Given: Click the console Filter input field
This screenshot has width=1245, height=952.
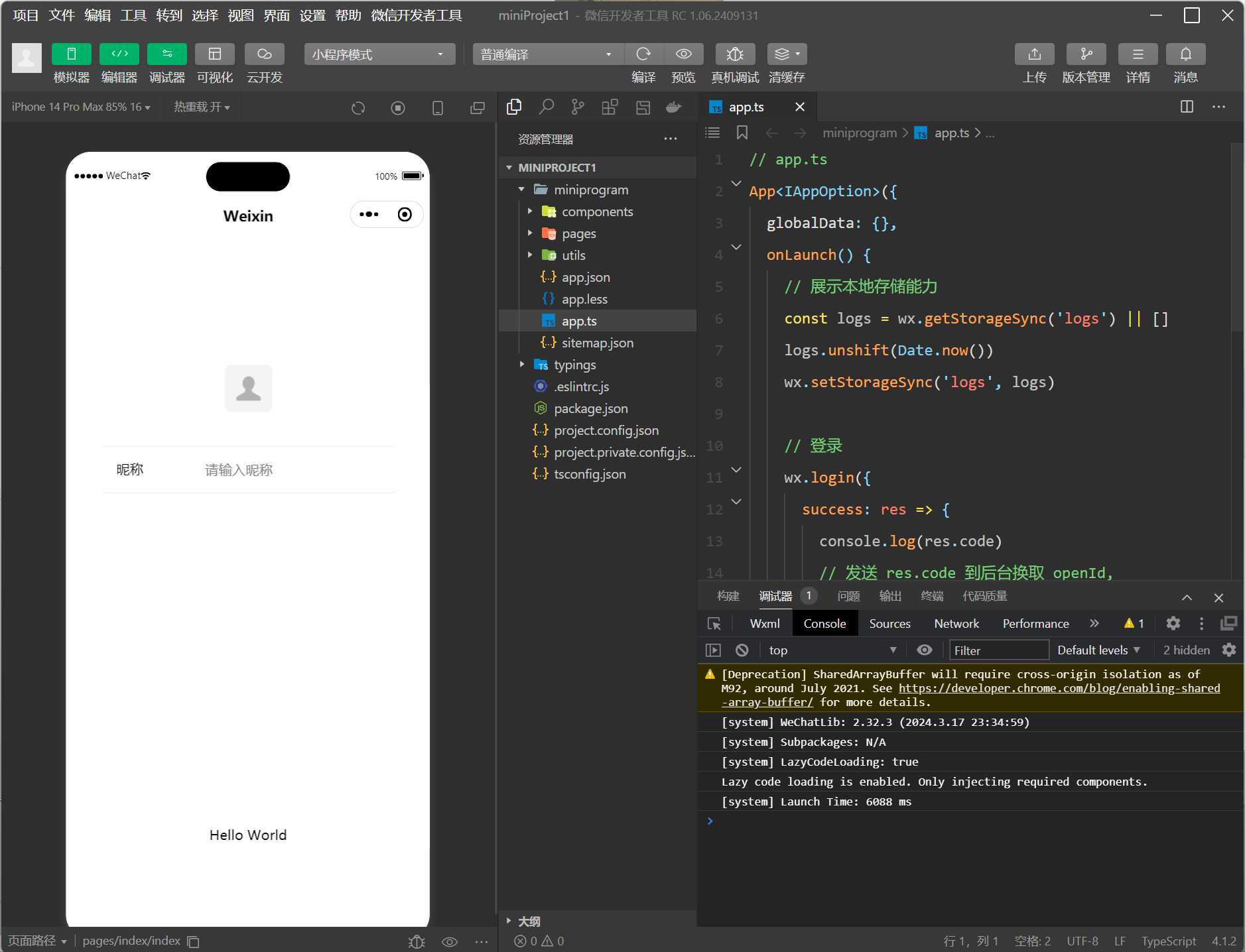Looking at the screenshot, I should pyautogui.click(x=999, y=650).
